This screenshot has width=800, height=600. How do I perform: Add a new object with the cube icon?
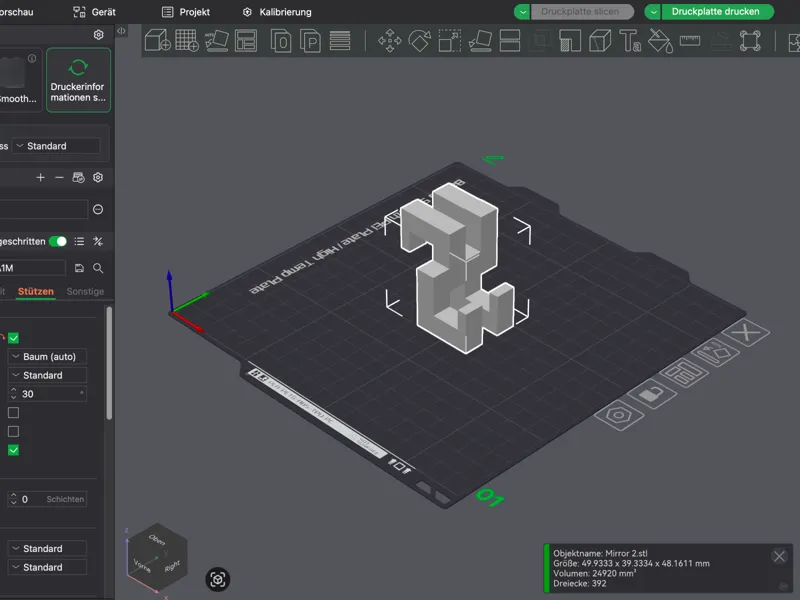click(x=158, y=40)
